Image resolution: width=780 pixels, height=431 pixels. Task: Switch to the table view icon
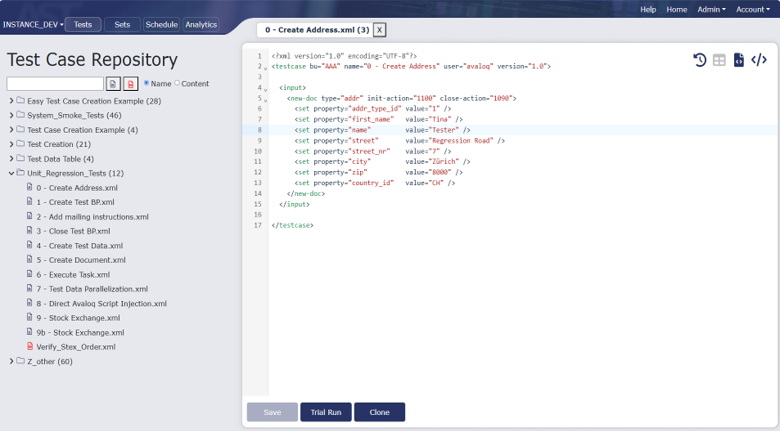(x=719, y=60)
